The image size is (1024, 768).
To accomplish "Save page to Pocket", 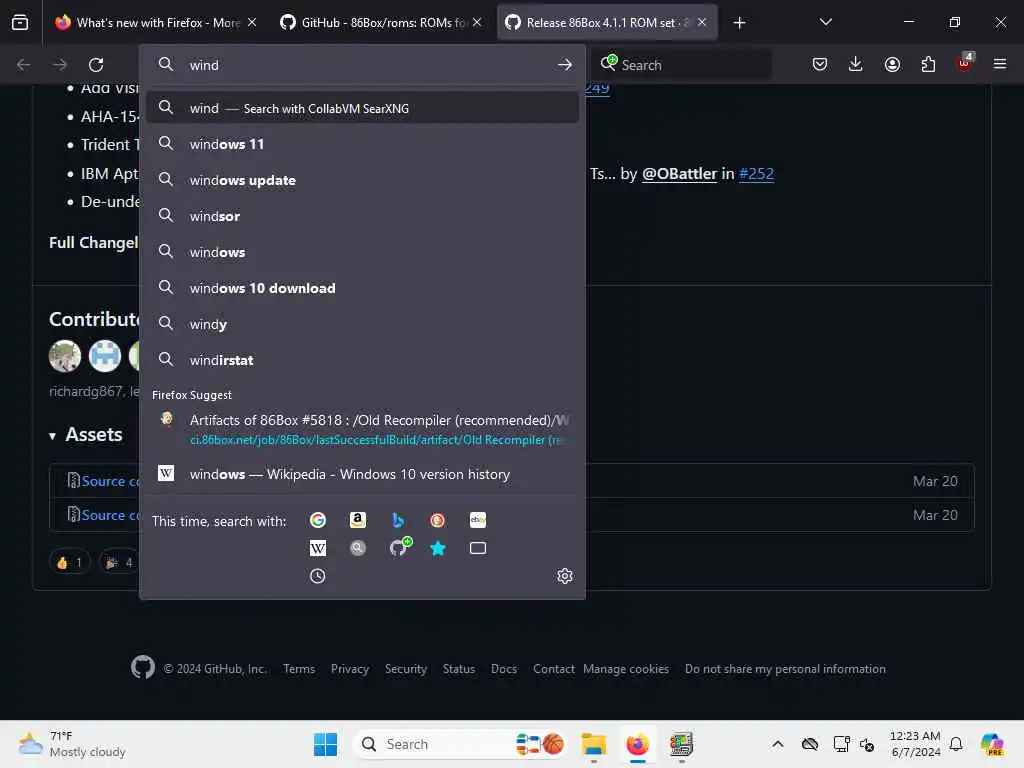I will click(820, 64).
